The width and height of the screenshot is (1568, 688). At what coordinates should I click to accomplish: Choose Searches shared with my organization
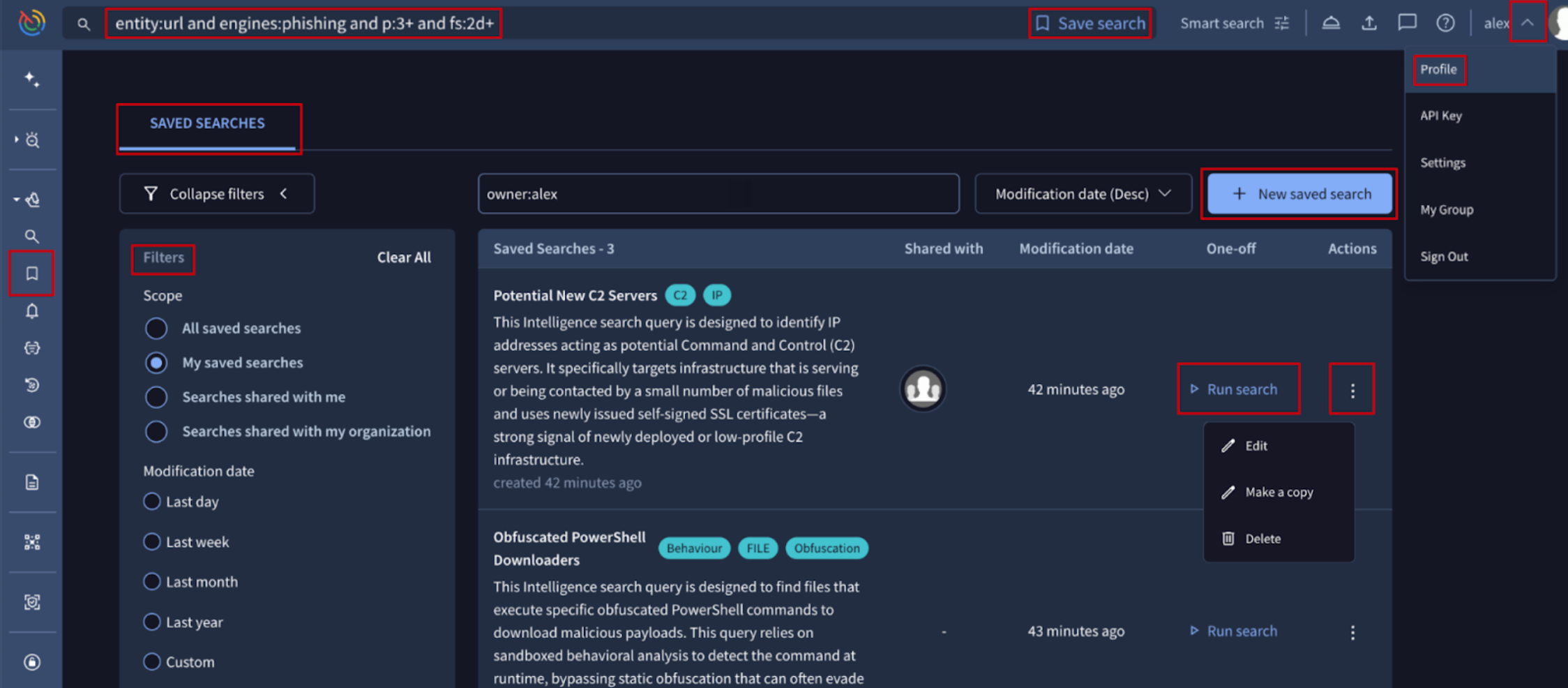(156, 431)
